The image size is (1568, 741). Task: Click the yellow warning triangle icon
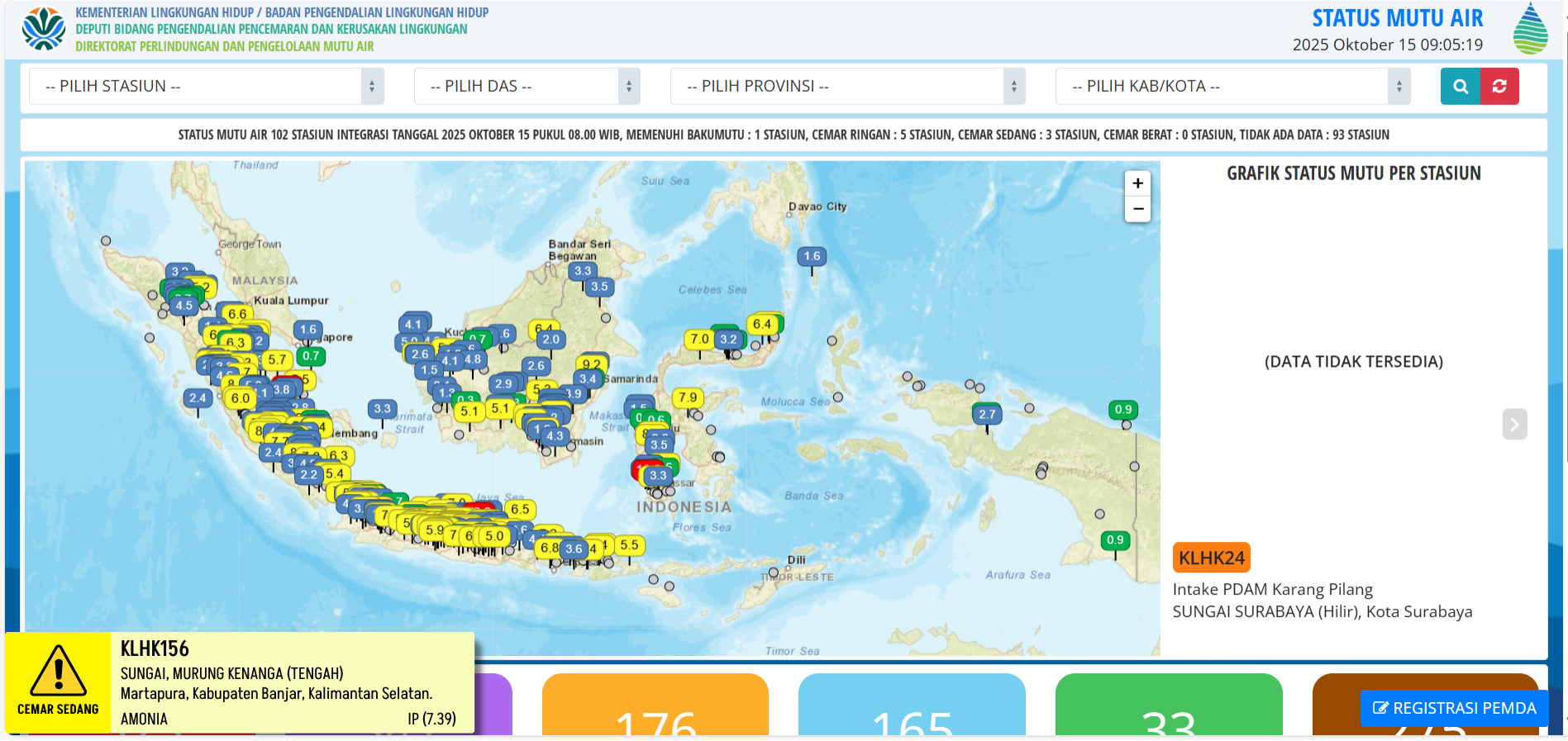58,671
